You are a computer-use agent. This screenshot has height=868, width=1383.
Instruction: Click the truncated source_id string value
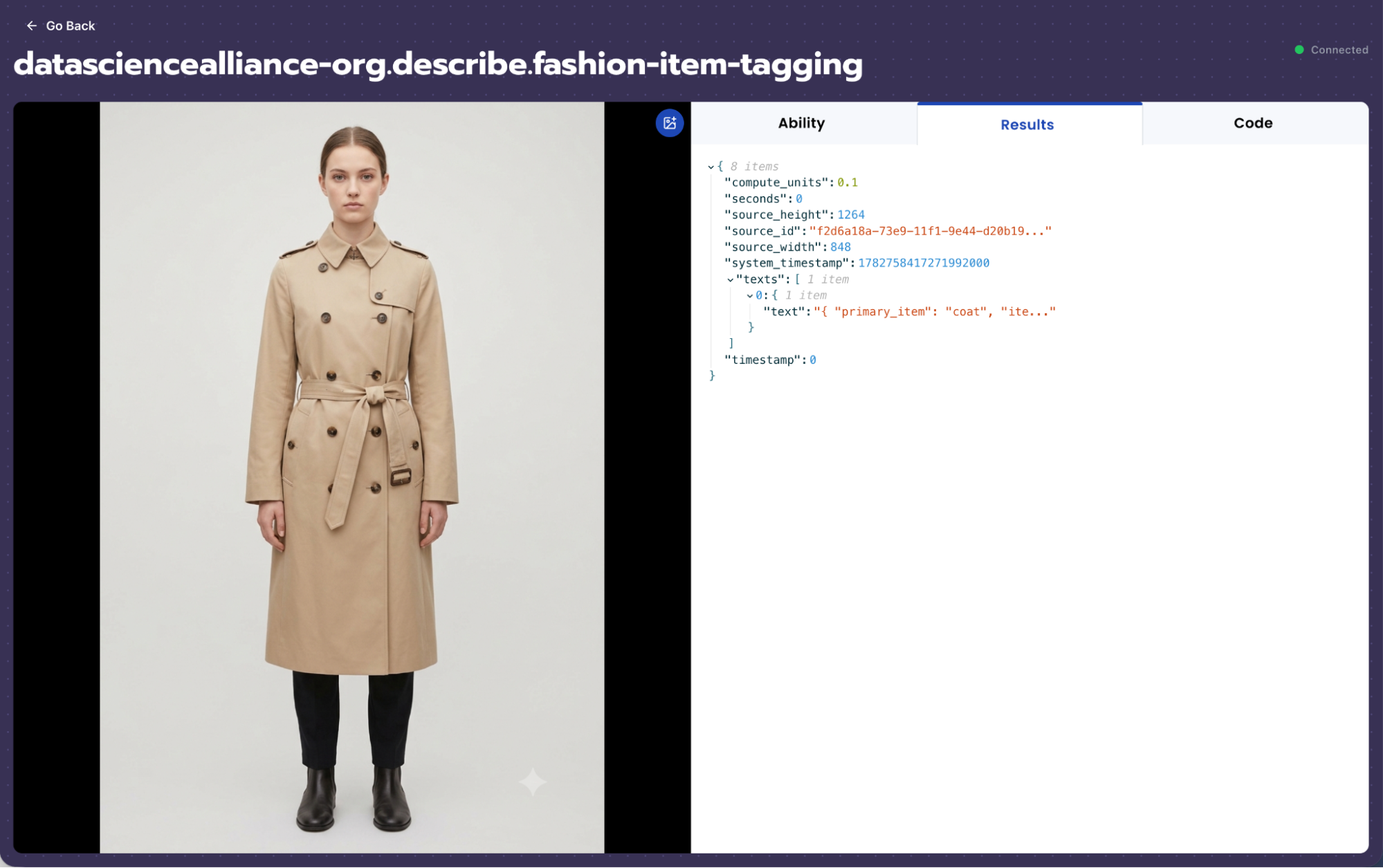pos(930,231)
